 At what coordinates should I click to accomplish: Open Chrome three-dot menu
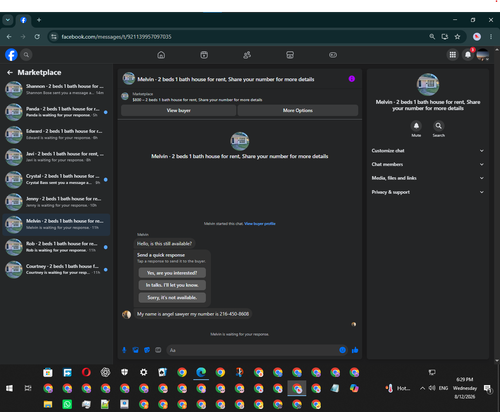click(491, 37)
